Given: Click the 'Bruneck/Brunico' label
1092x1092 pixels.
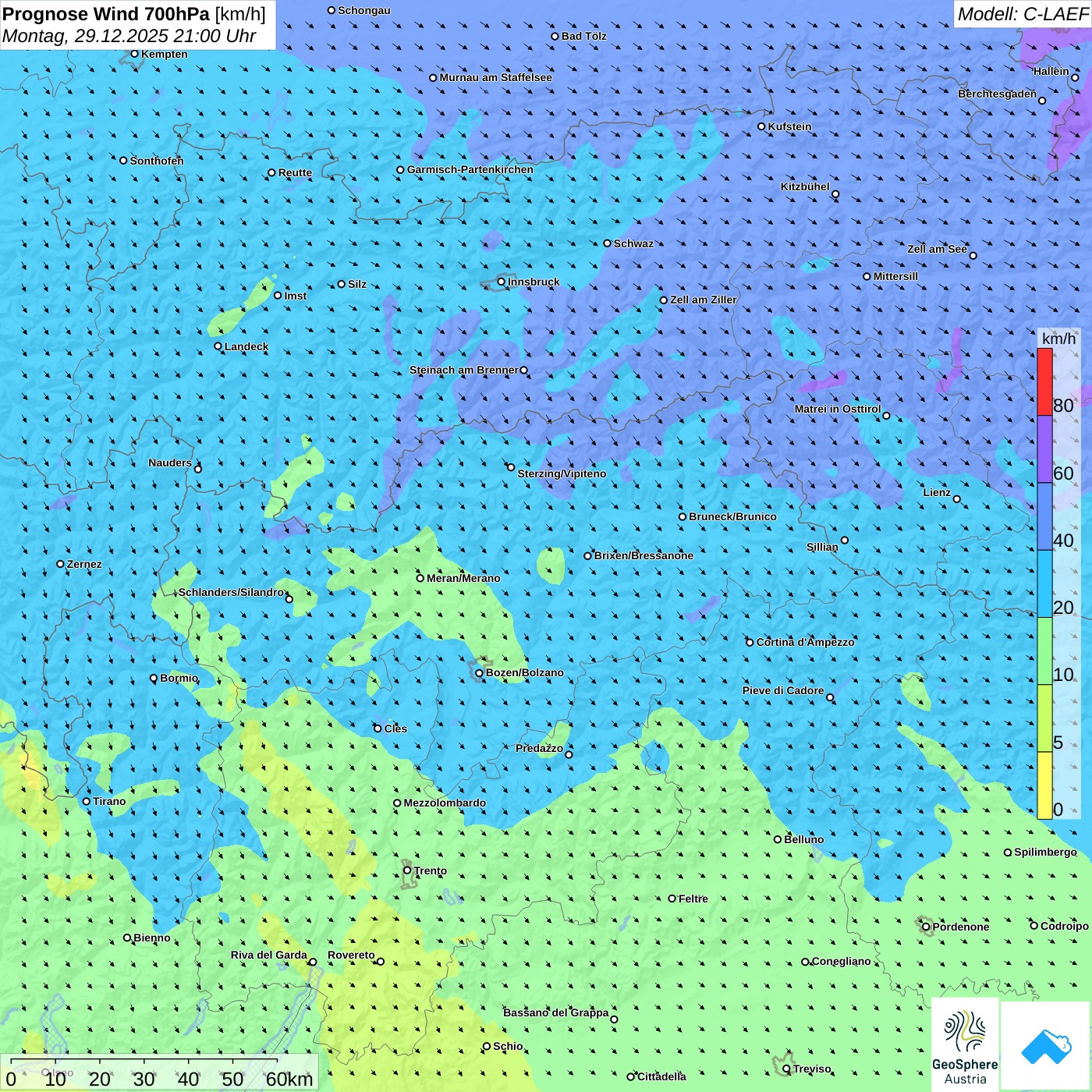Looking at the screenshot, I should 733,516.
